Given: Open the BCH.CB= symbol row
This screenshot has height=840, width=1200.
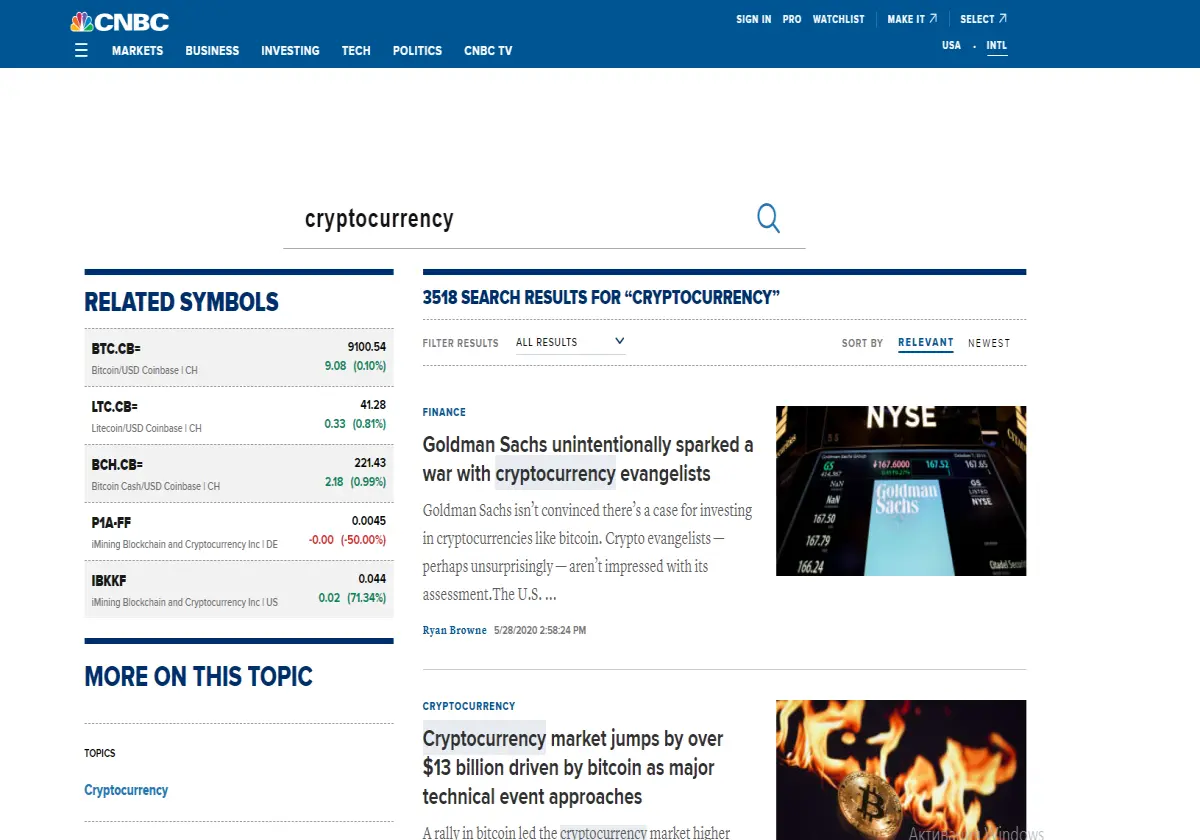Looking at the screenshot, I should (239, 474).
